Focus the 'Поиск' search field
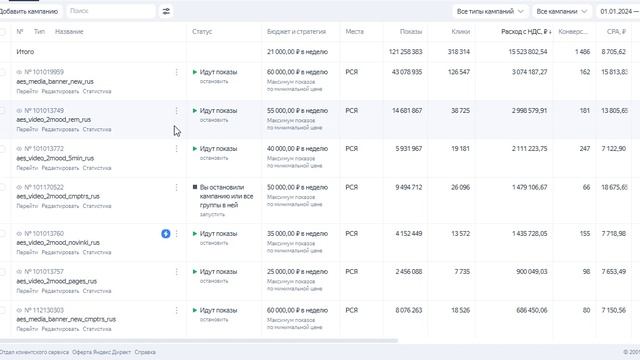 (x=111, y=11)
